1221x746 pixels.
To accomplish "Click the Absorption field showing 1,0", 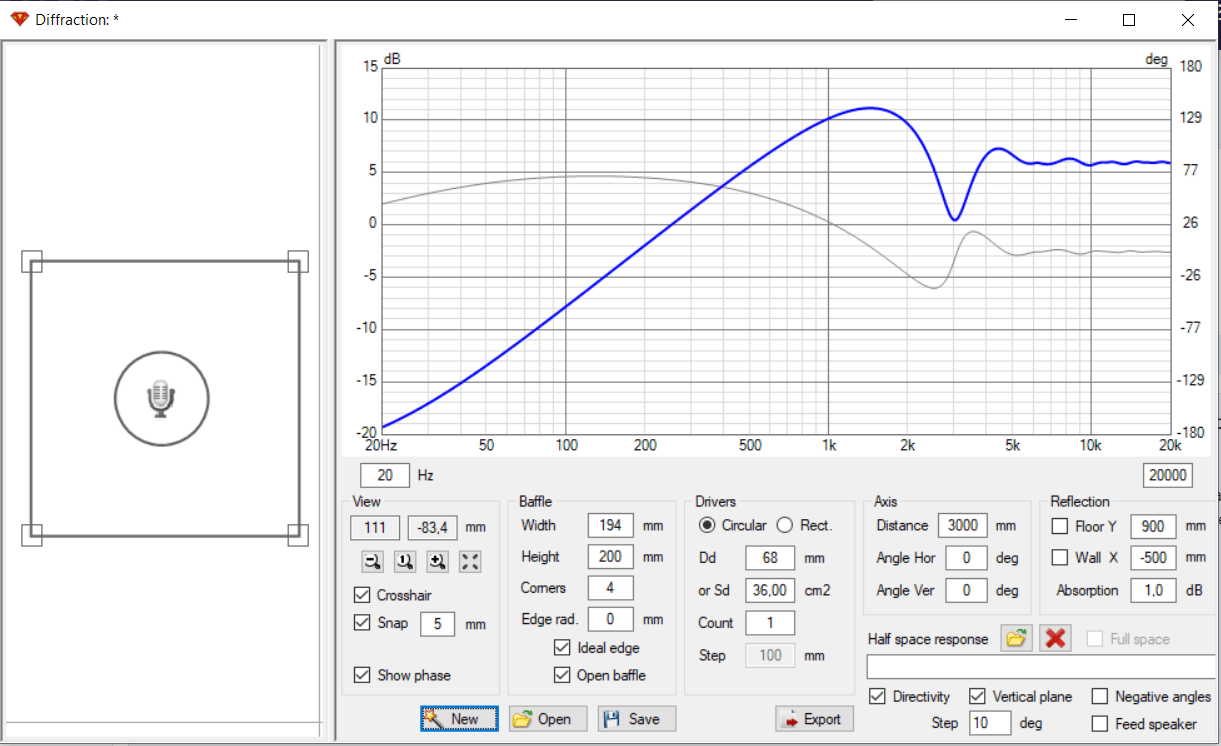I will pyautogui.click(x=1153, y=590).
